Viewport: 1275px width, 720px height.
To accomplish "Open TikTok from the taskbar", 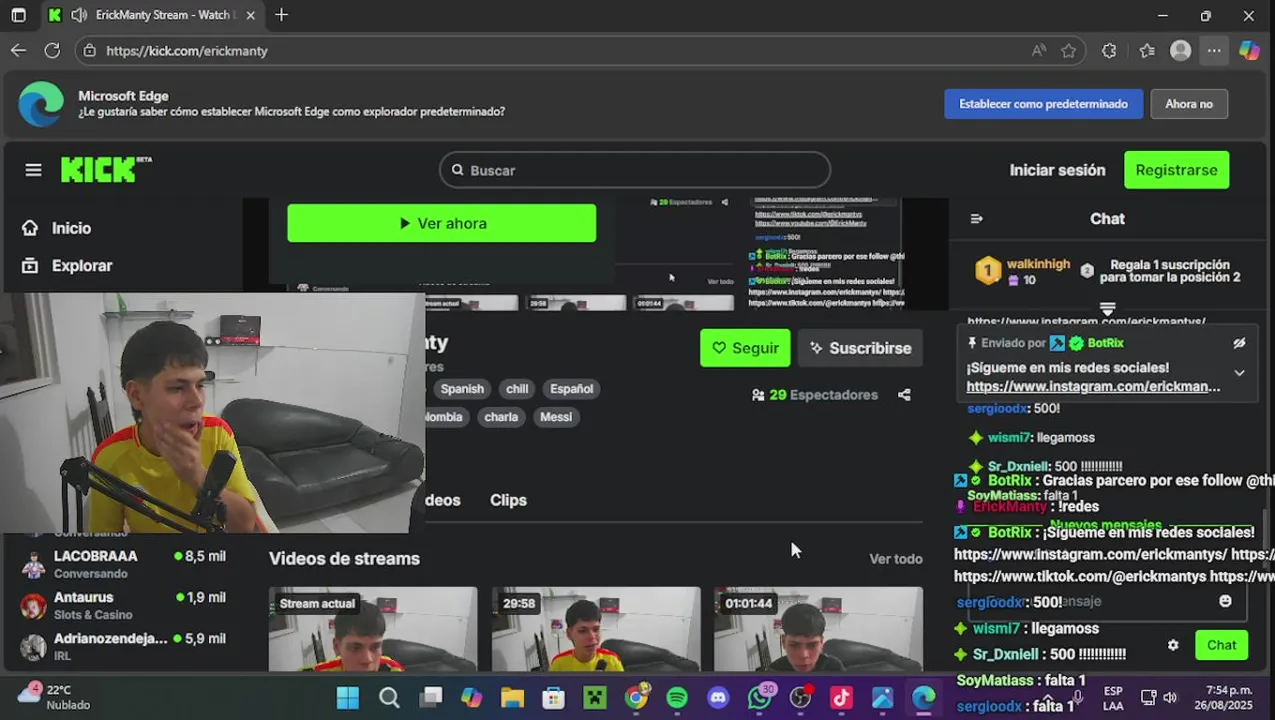I will coord(841,697).
